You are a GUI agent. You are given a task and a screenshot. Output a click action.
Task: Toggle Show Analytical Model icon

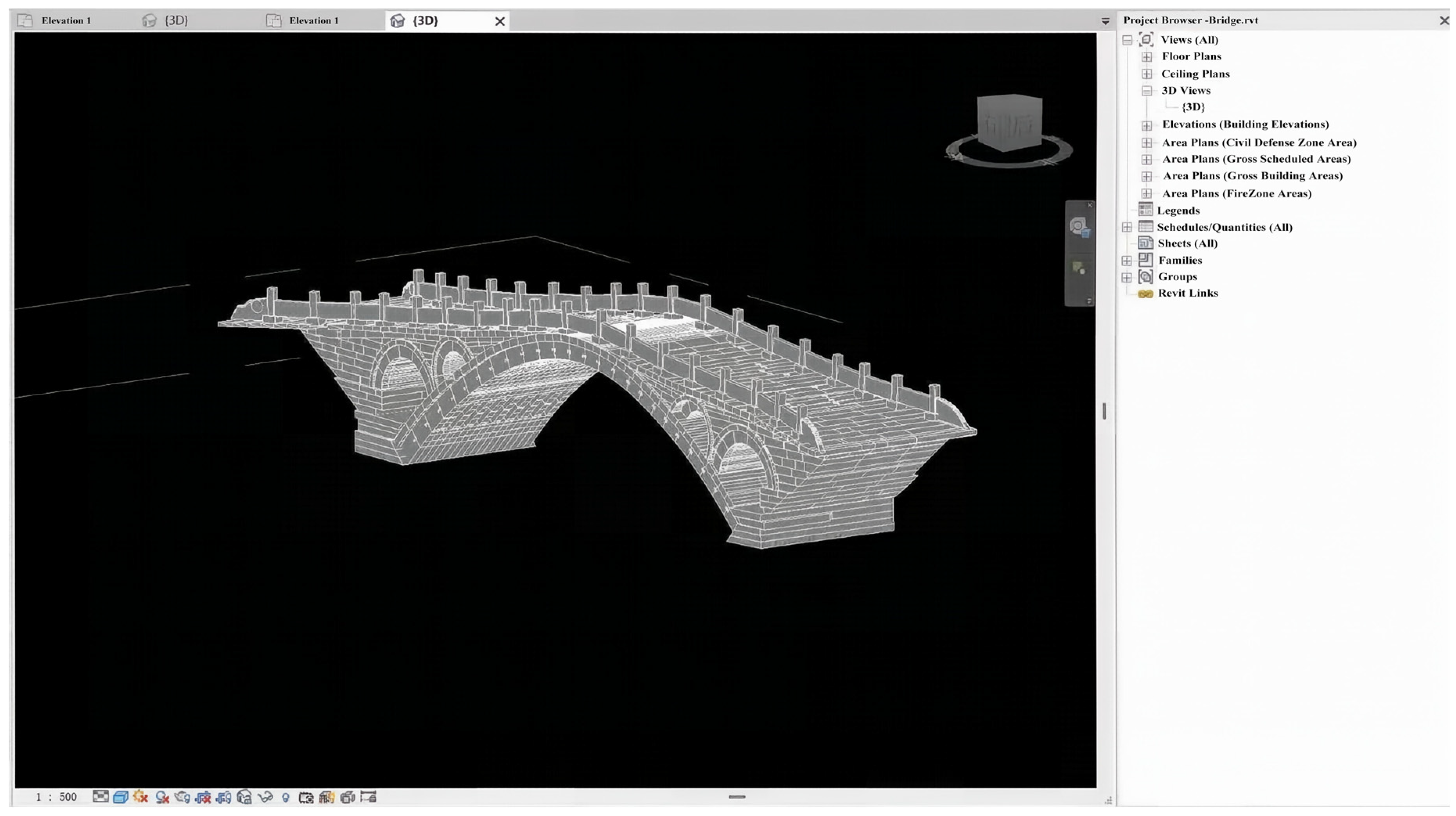[x=327, y=797]
